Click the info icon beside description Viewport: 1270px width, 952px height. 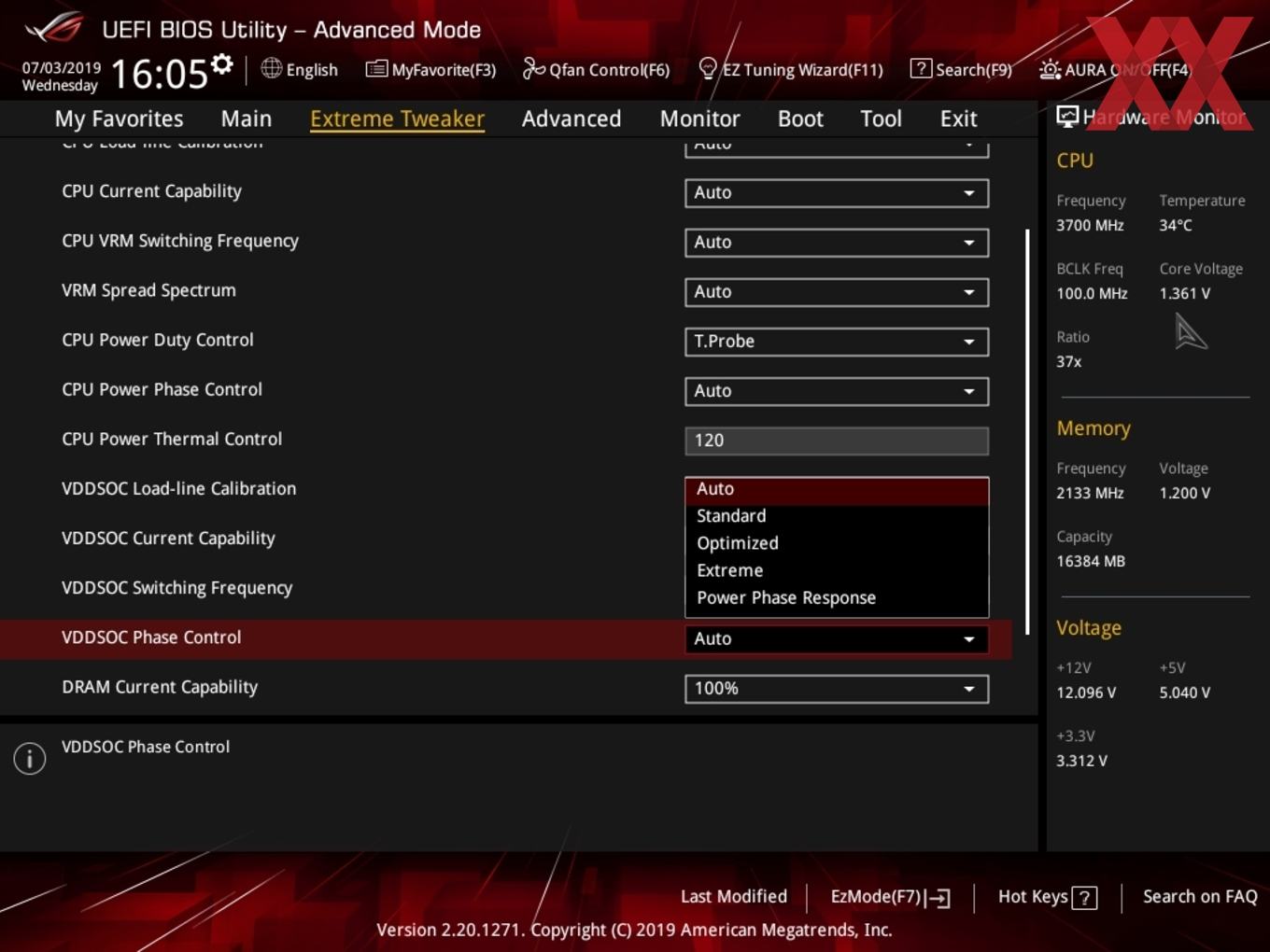30,758
